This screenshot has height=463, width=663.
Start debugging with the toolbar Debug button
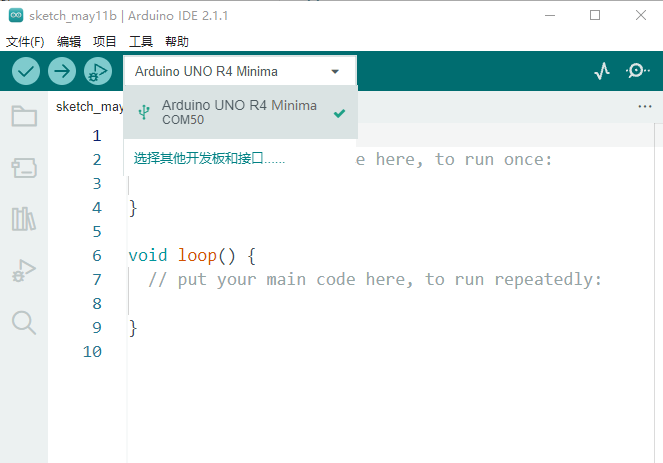click(98, 71)
